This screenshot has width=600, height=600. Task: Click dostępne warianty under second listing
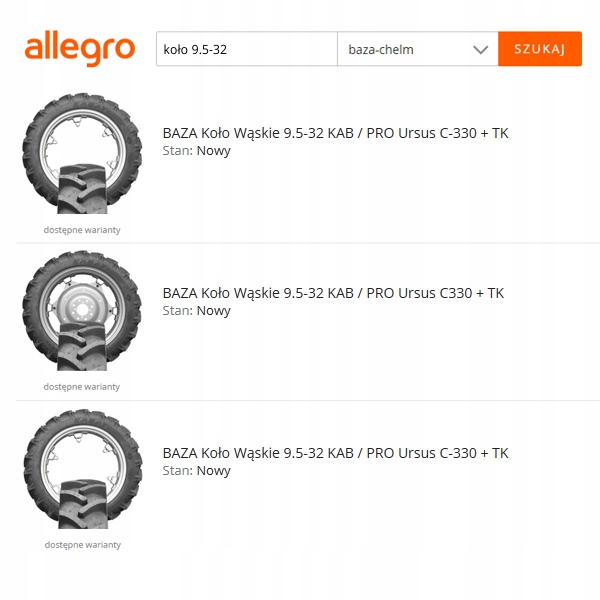pyautogui.click(x=82, y=387)
